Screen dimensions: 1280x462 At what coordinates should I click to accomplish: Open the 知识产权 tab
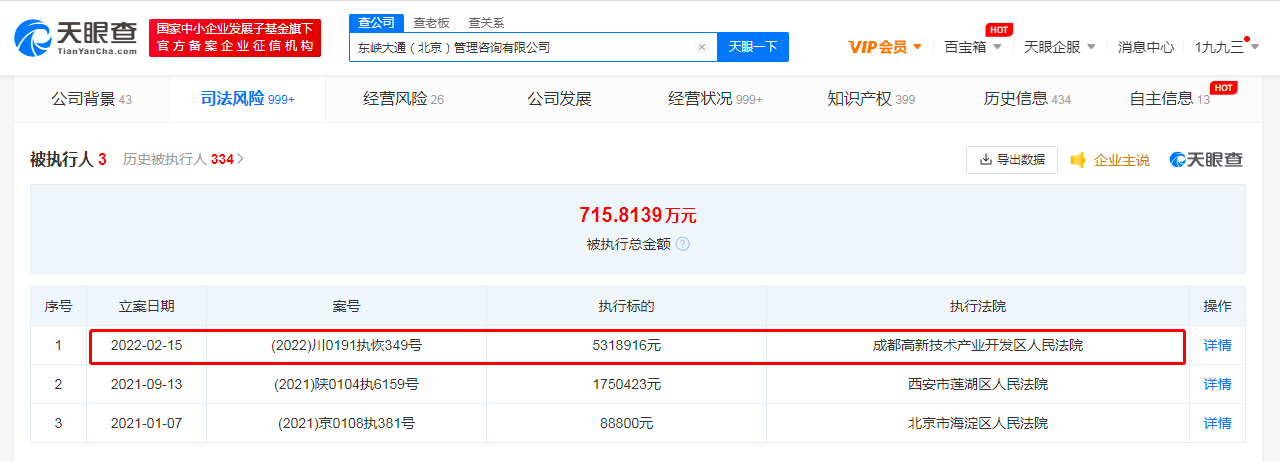click(x=871, y=99)
